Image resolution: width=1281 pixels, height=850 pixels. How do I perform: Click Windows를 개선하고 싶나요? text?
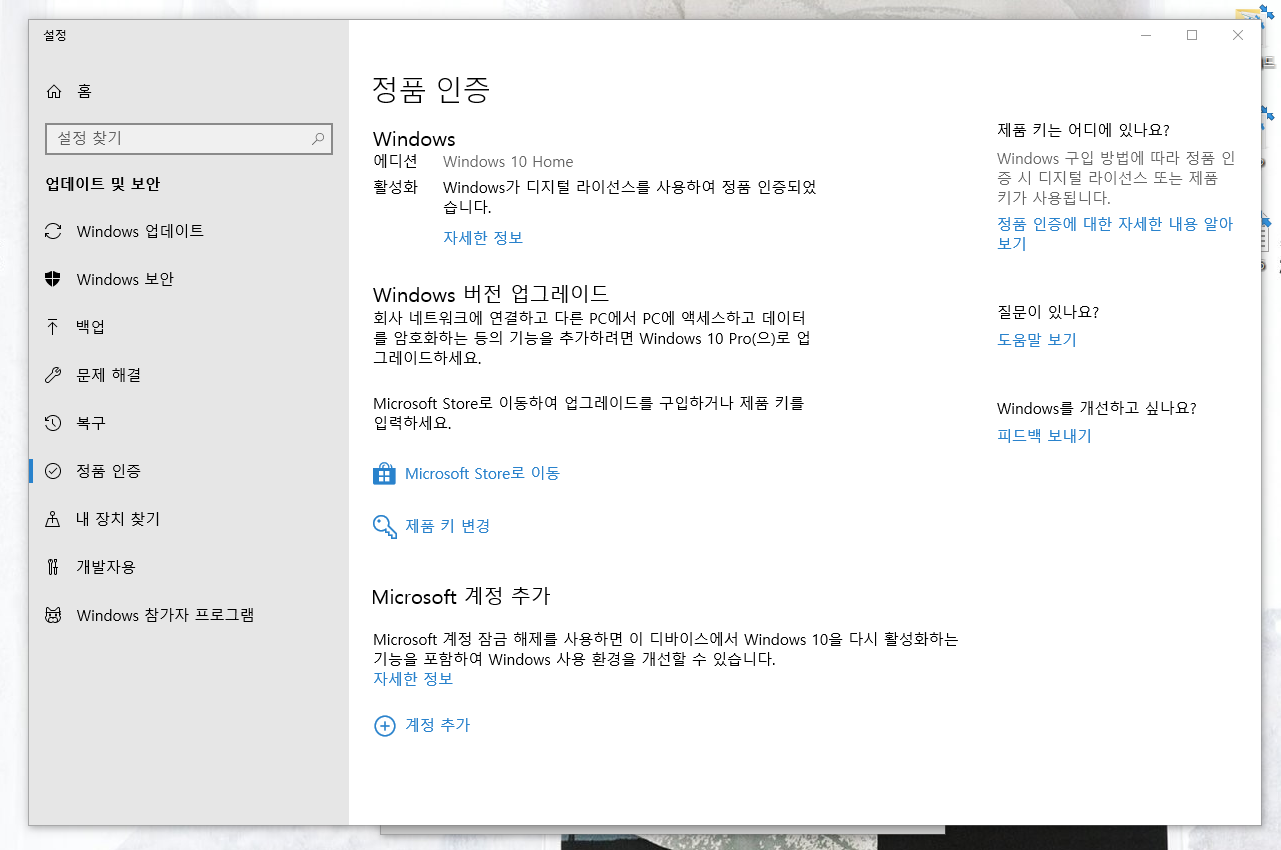click(x=1097, y=408)
